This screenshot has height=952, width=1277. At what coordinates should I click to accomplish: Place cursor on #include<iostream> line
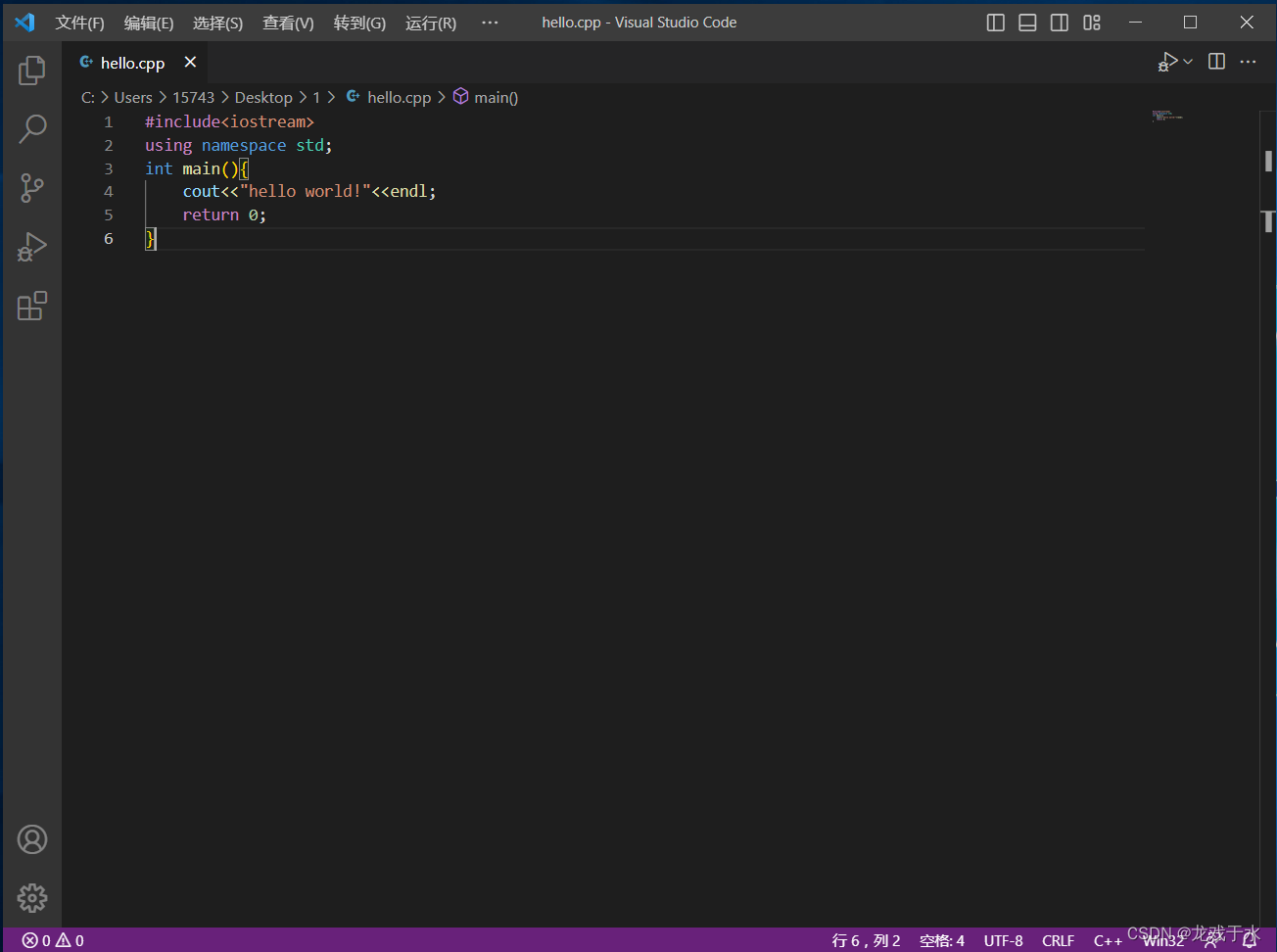pos(229,121)
